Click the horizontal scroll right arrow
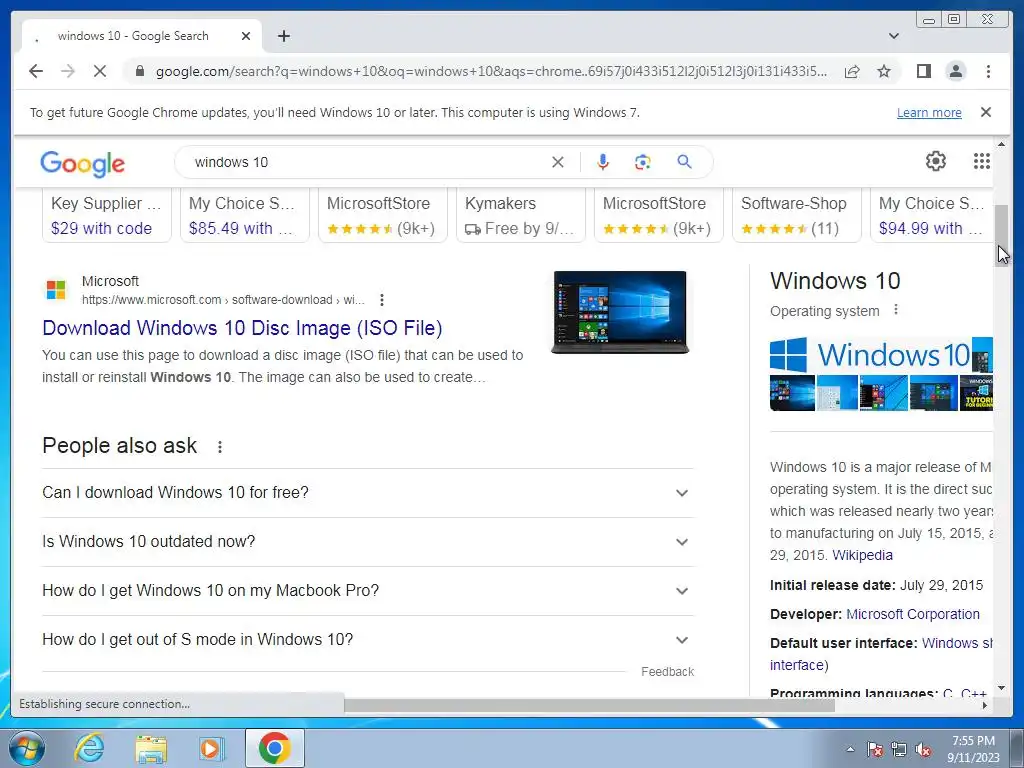The height and width of the screenshot is (768, 1024). click(x=985, y=705)
